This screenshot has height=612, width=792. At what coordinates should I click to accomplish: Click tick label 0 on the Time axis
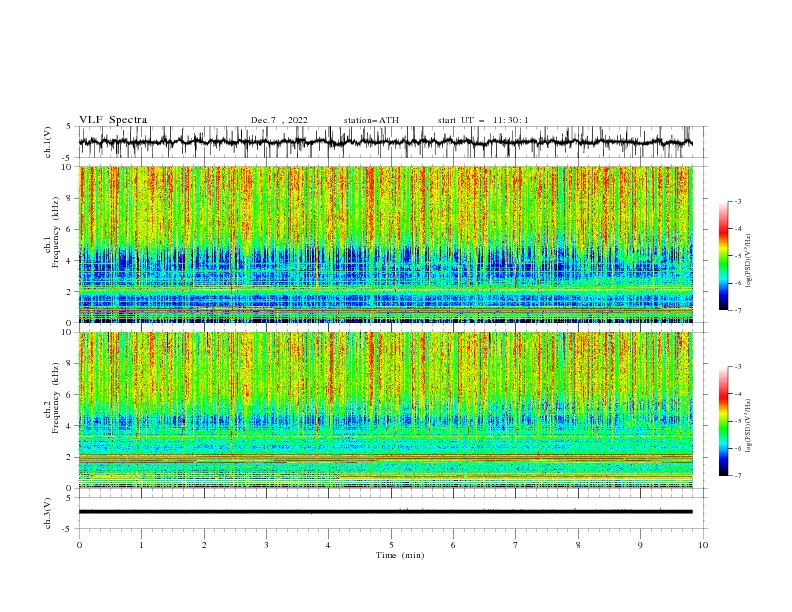click(x=79, y=545)
